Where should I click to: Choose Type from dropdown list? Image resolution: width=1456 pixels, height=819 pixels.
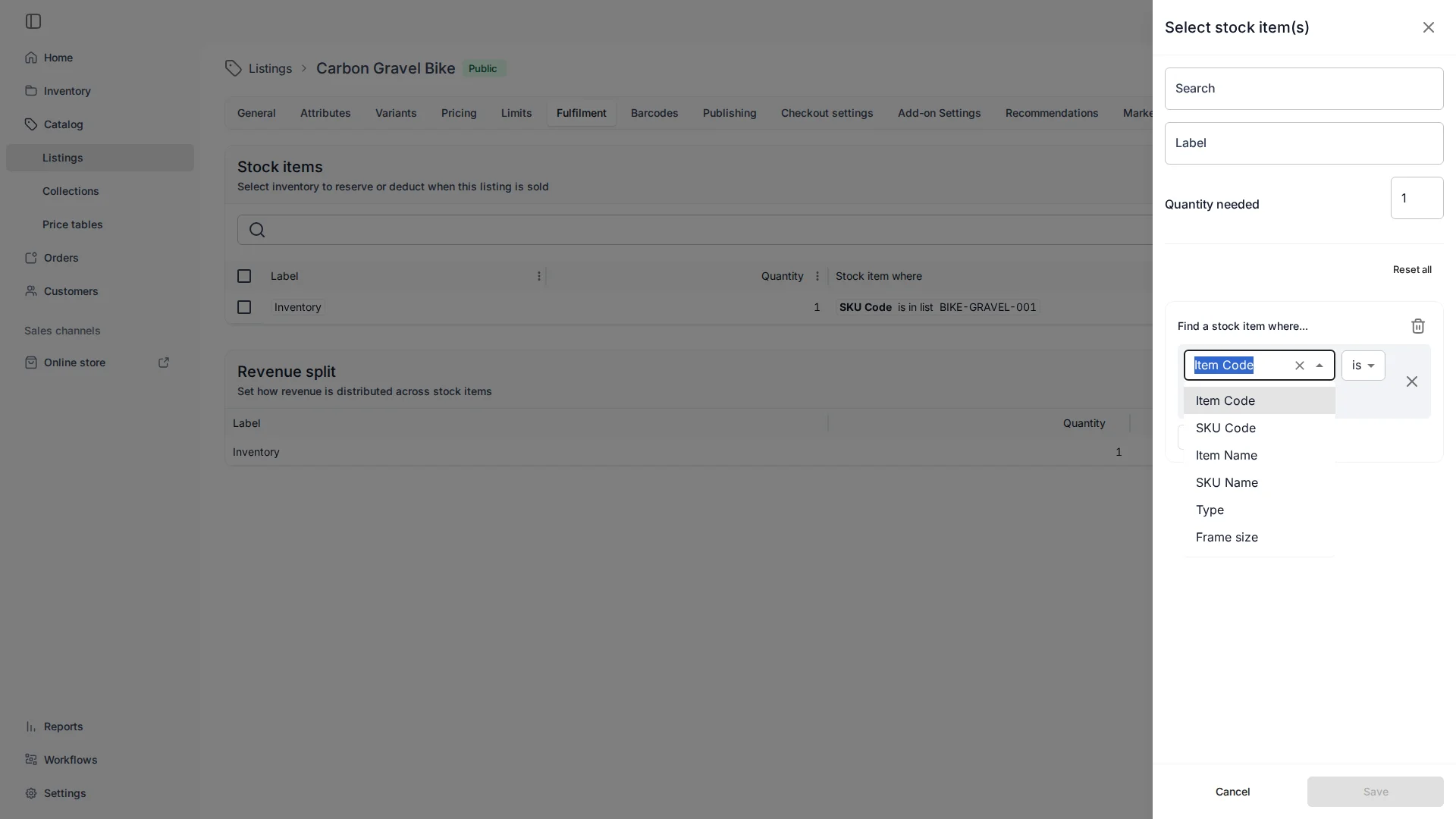click(x=1260, y=510)
